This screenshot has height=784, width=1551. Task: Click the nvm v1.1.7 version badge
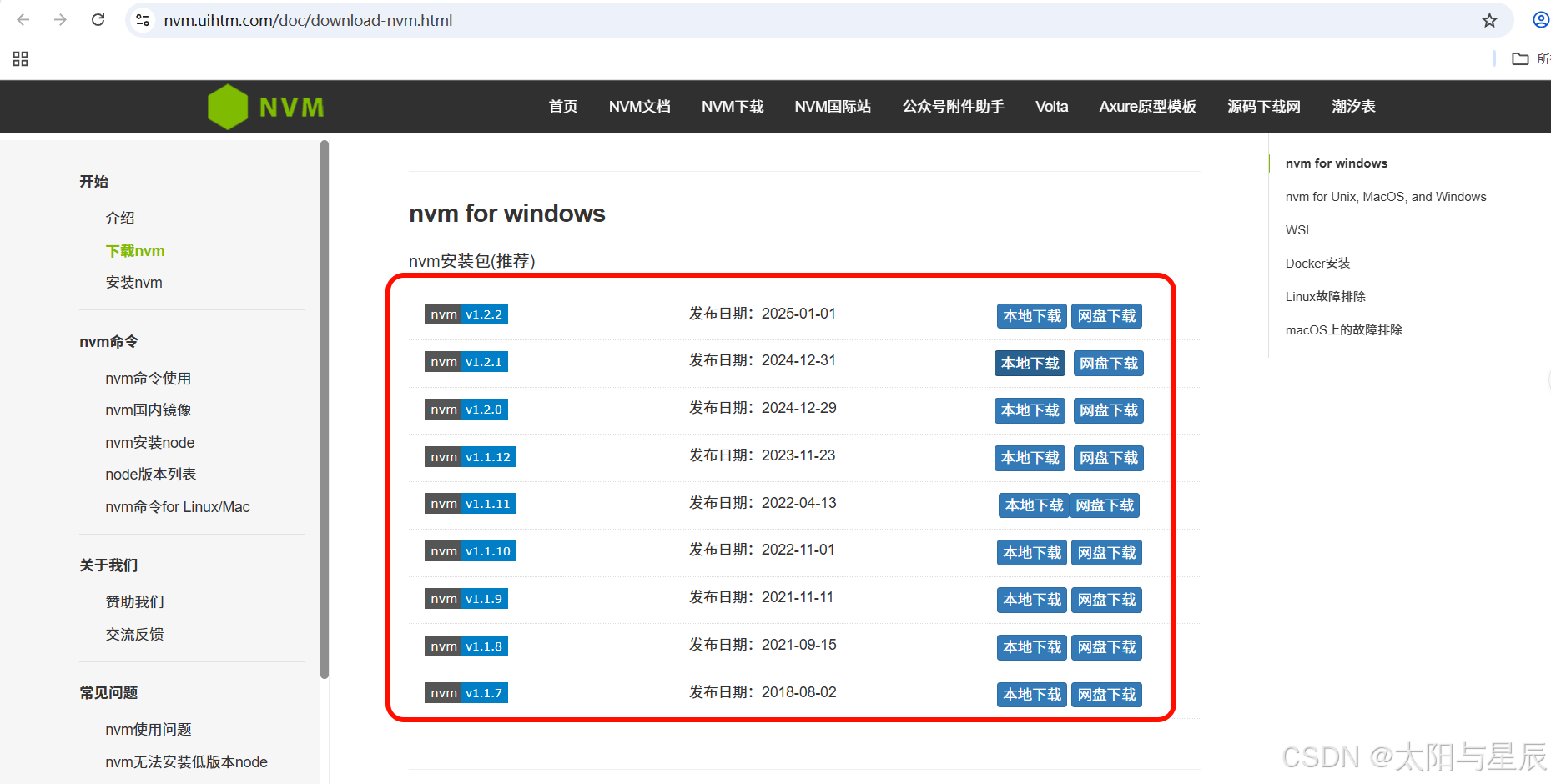[x=466, y=693]
